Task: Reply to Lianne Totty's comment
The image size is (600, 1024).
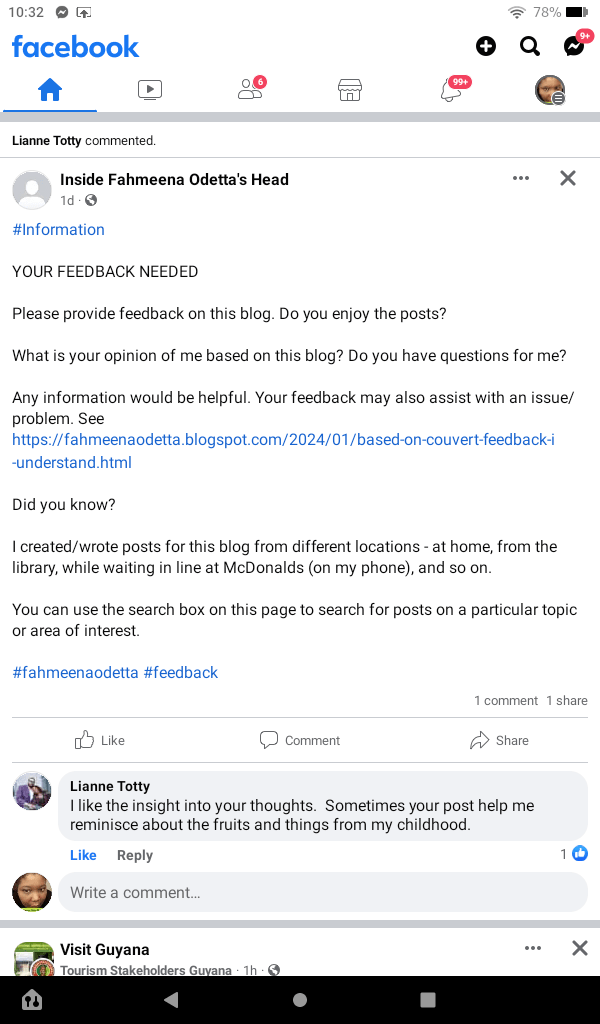Action: tap(135, 855)
